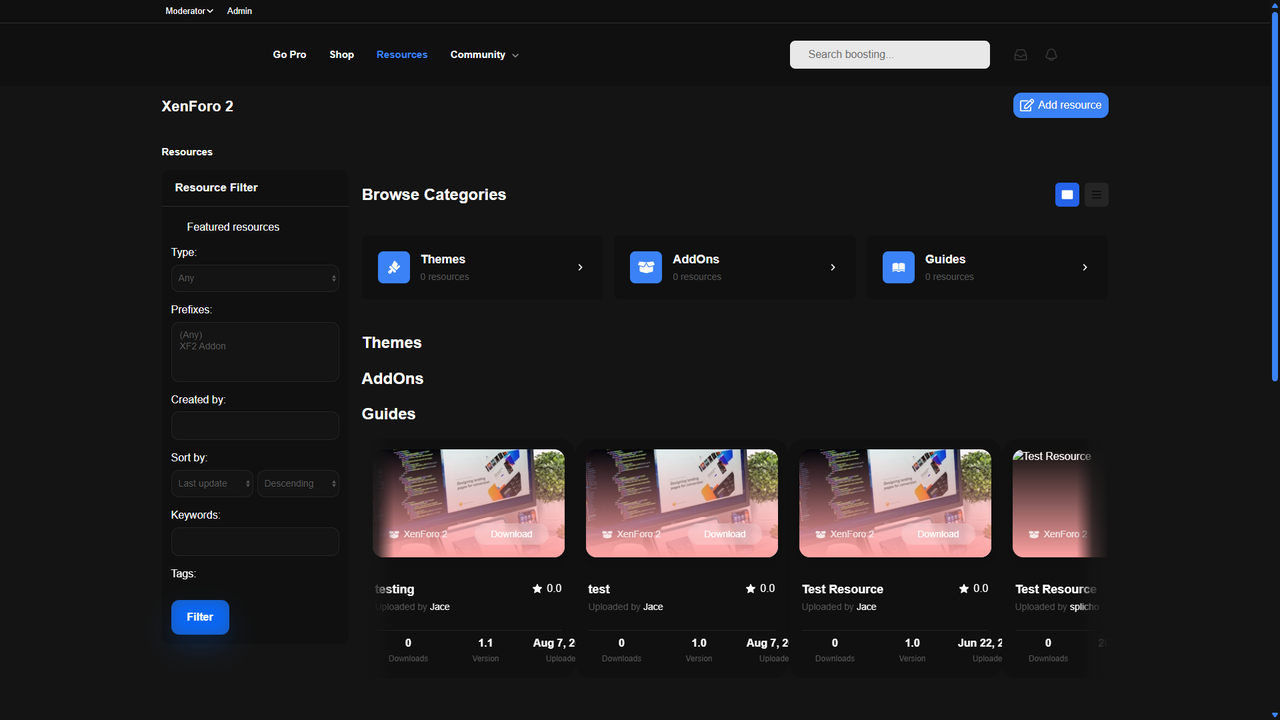Select the Resources navigation tab
The height and width of the screenshot is (720, 1280).
[402, 55]
